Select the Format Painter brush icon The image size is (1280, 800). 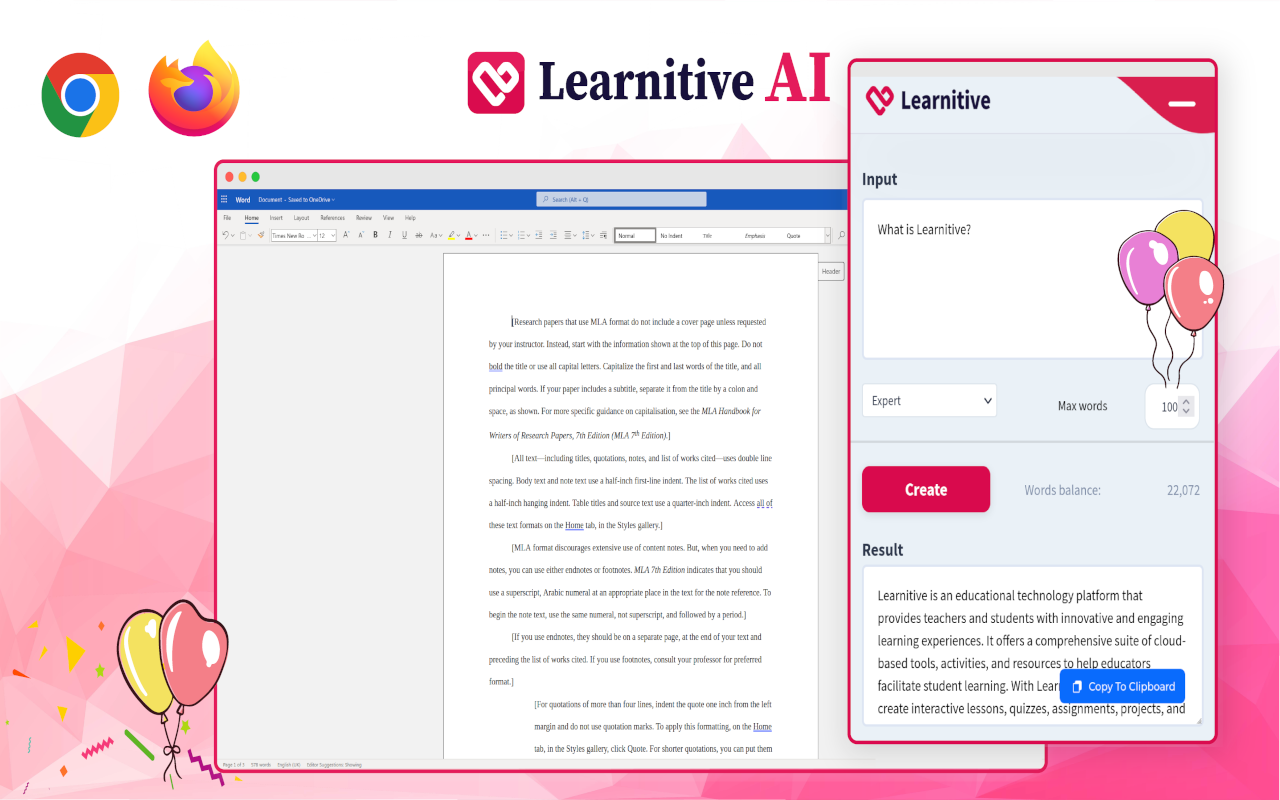261,235
